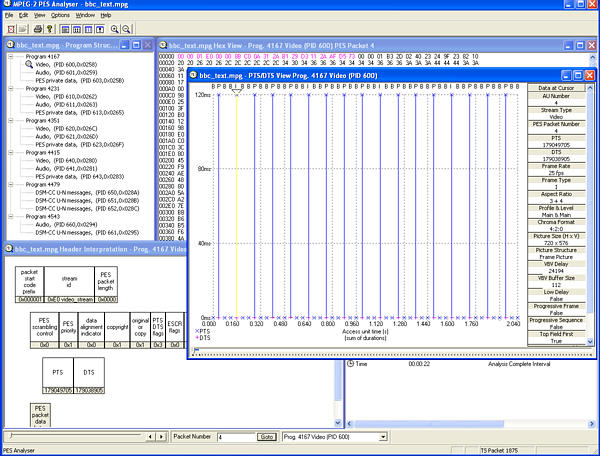Image resolution: width=600 pixels, height=456 pixels.
Task: Click second window-layout icon before zoom icons
Action: click(x=77, y=29)
